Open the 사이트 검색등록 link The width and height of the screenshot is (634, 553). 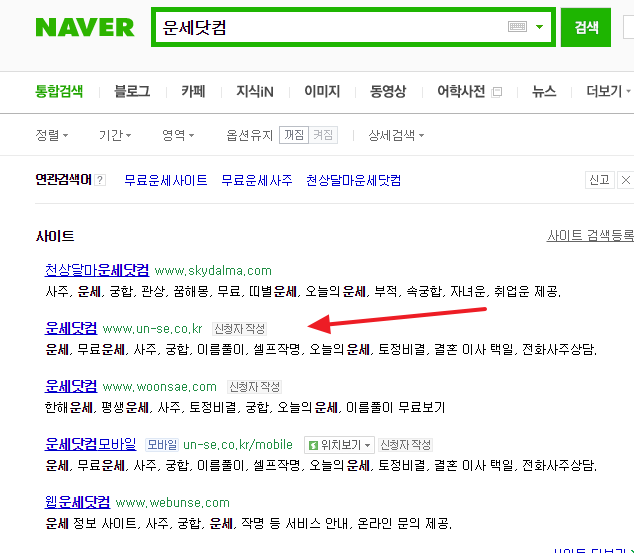[x=590, y=235]
